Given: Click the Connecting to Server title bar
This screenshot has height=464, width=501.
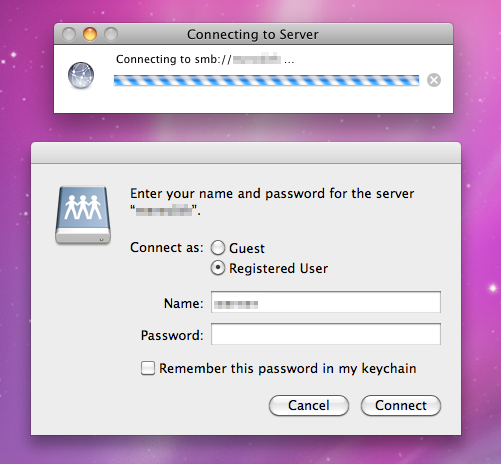Looking at the screenshot, I should tap(253, 34).
